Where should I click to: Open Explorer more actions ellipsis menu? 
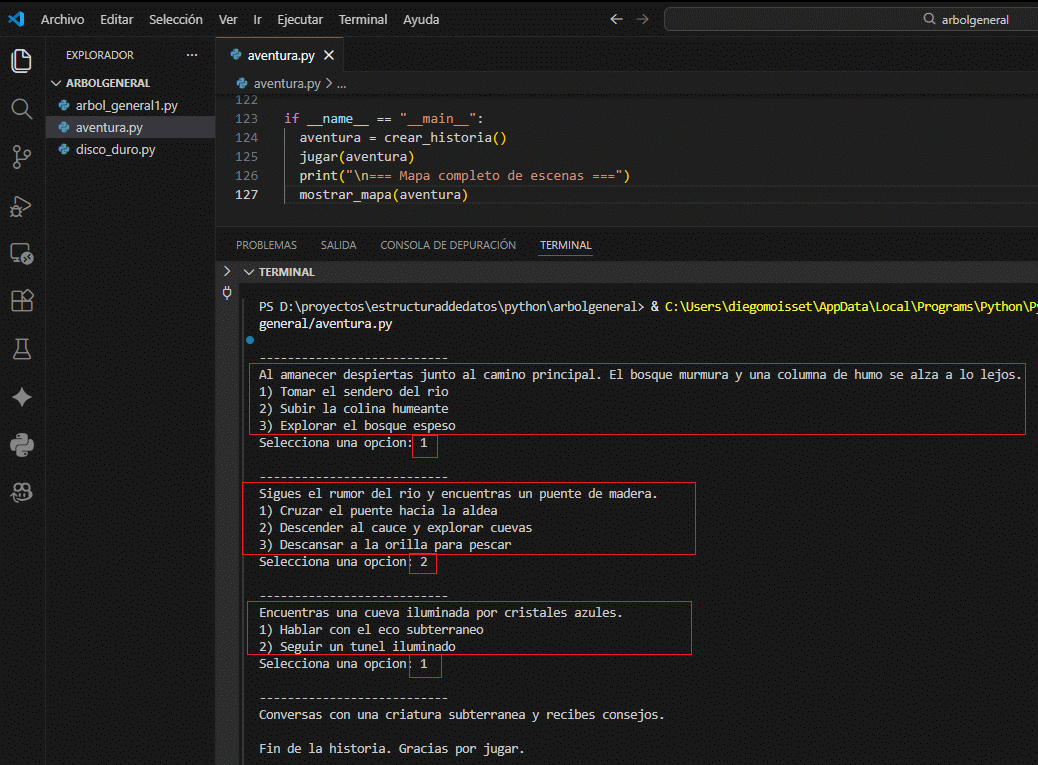click(192, 55)
